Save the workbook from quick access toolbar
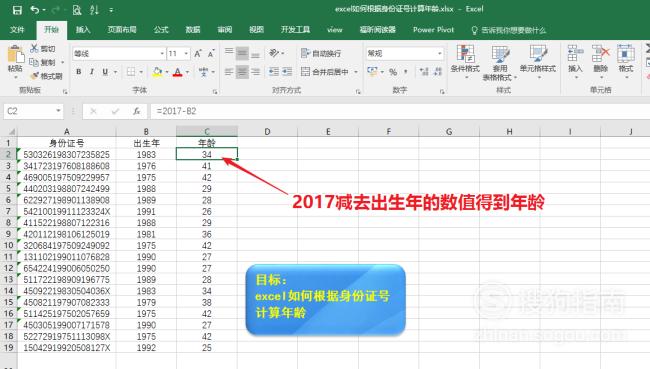 pos(17,10)
